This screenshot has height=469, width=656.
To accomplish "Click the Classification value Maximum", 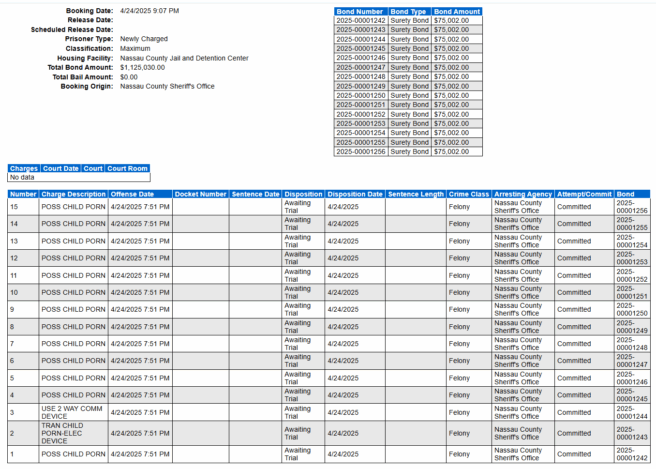I will [135, 49].
